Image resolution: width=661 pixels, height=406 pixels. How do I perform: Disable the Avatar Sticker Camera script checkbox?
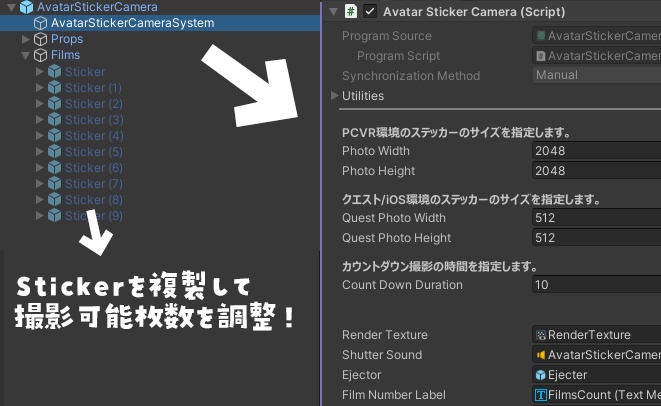click(370, 11)
